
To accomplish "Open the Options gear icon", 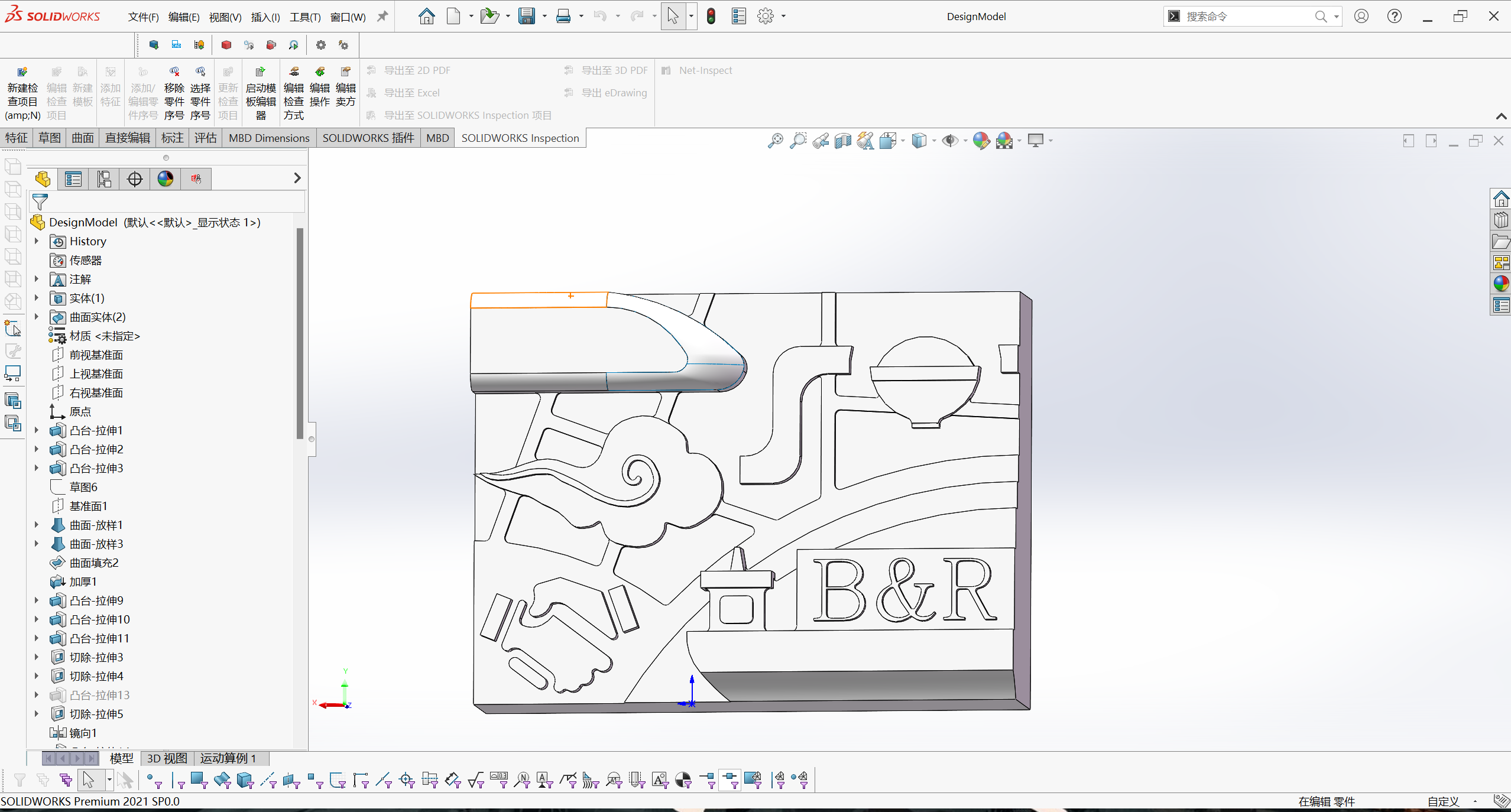I will (766, 16).
